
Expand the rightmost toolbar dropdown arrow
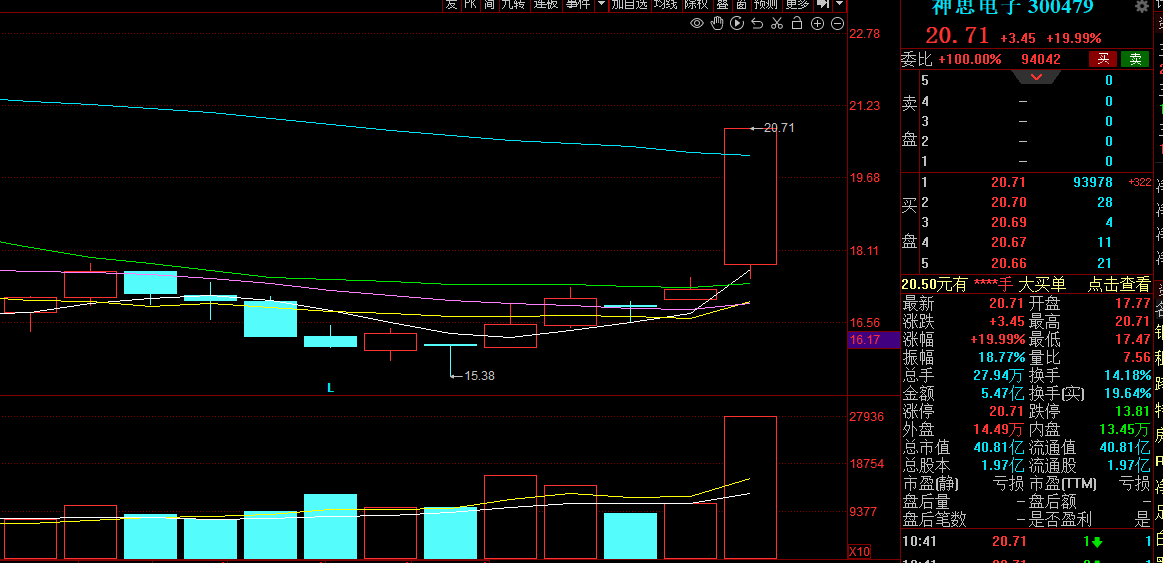tap(839, 4)
